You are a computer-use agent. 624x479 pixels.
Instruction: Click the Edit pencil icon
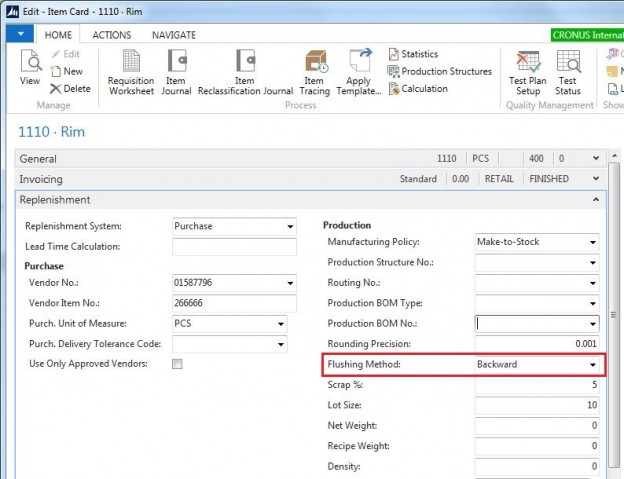[x=56, y=54]
